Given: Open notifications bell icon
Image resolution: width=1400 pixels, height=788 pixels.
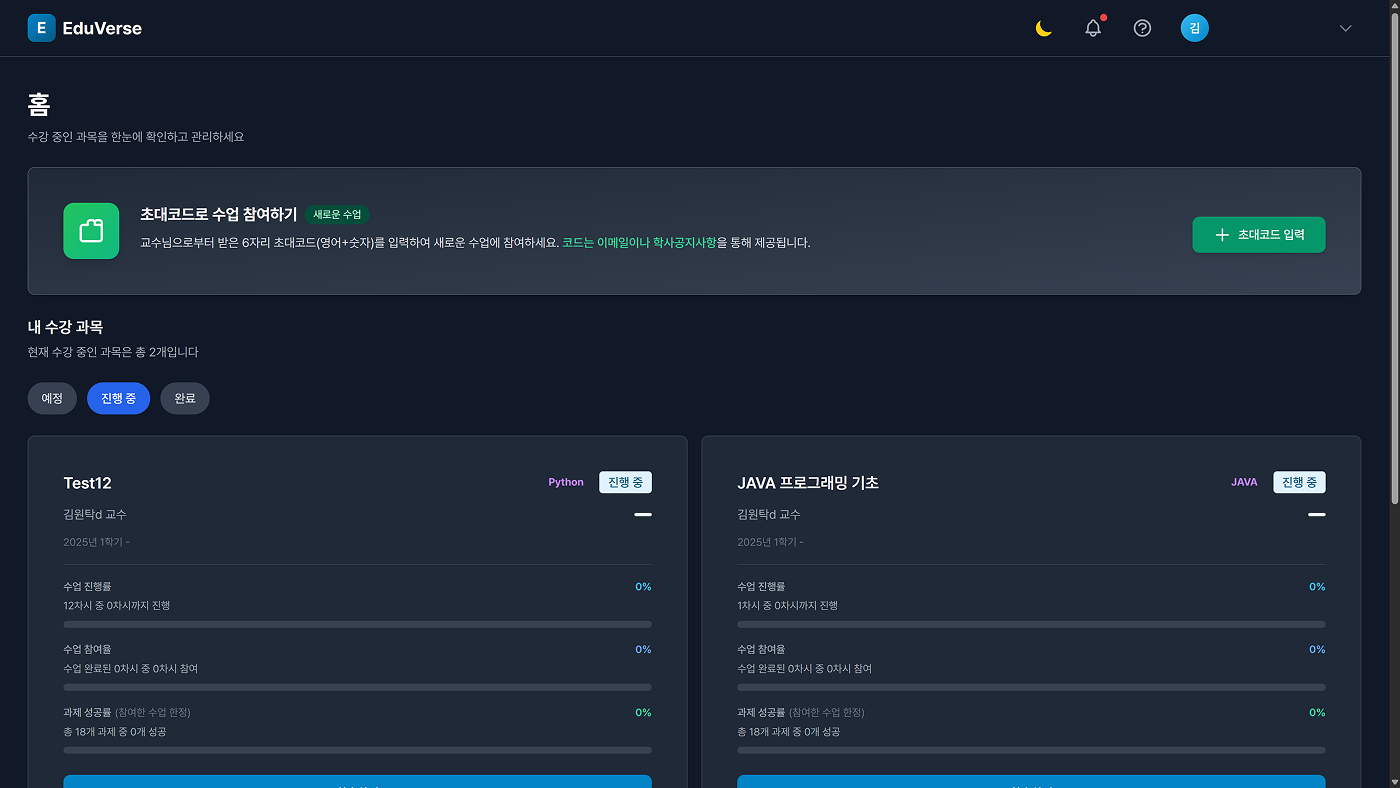Looking at the screenshot, I should [1093, 28].
